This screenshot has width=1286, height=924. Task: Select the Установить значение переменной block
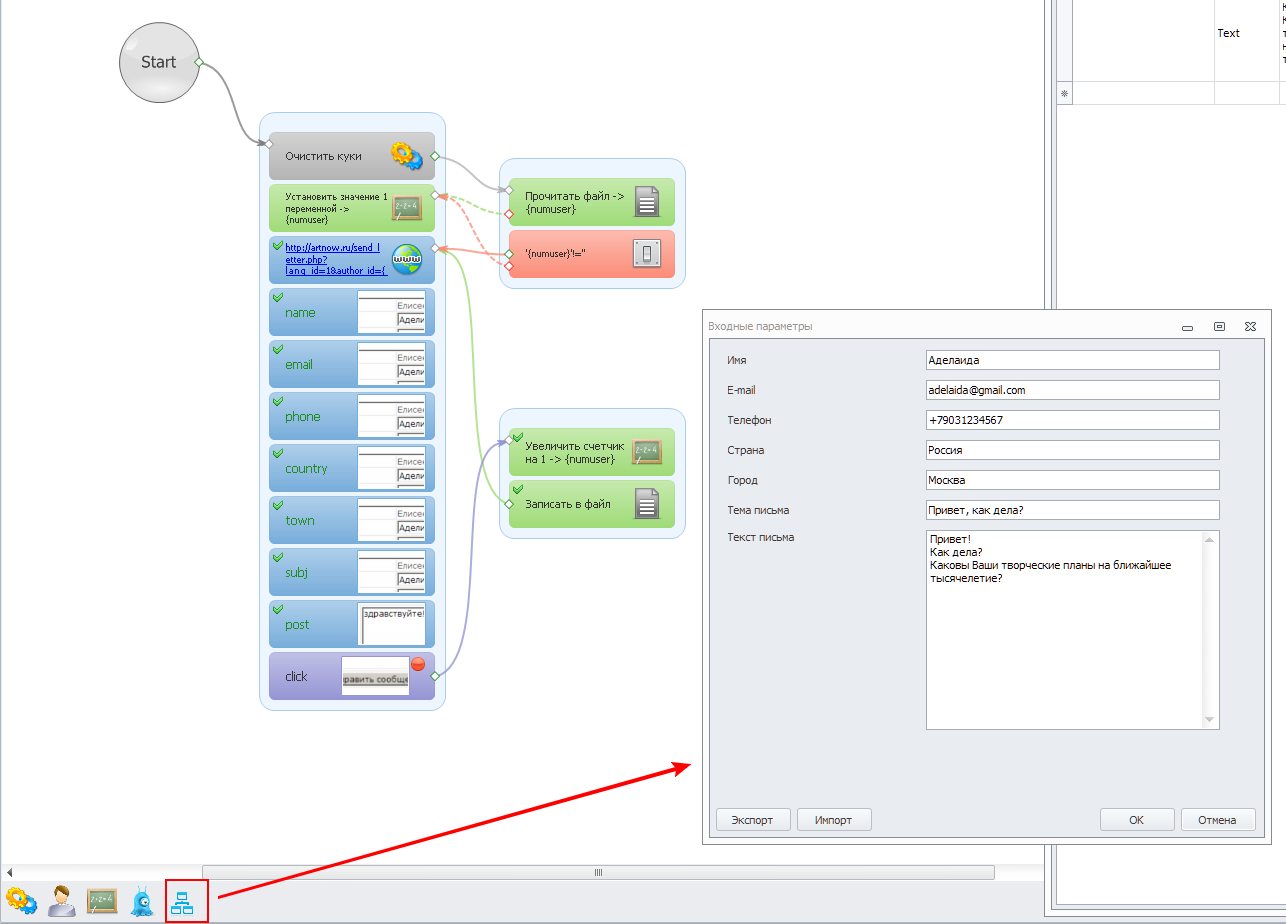pos(352,208)
